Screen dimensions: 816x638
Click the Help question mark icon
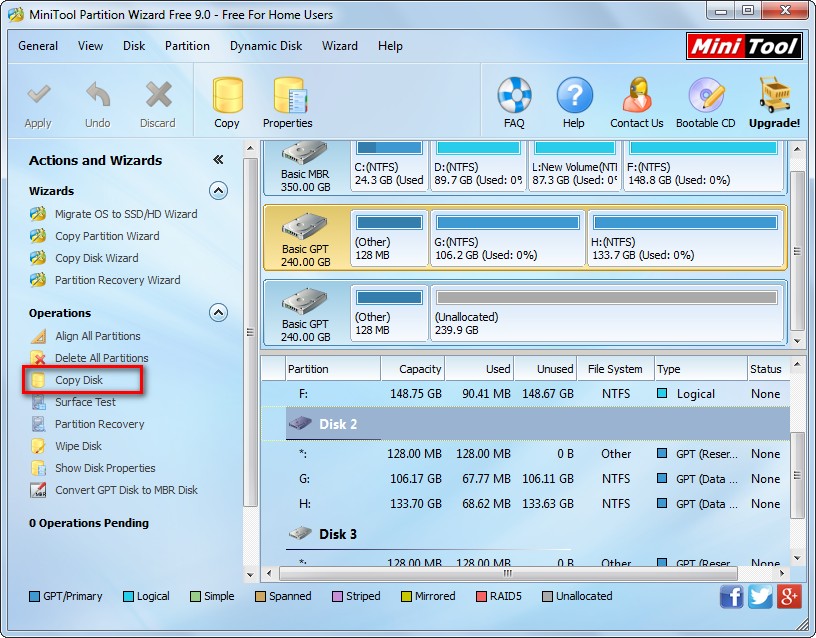tap(574, 95)
